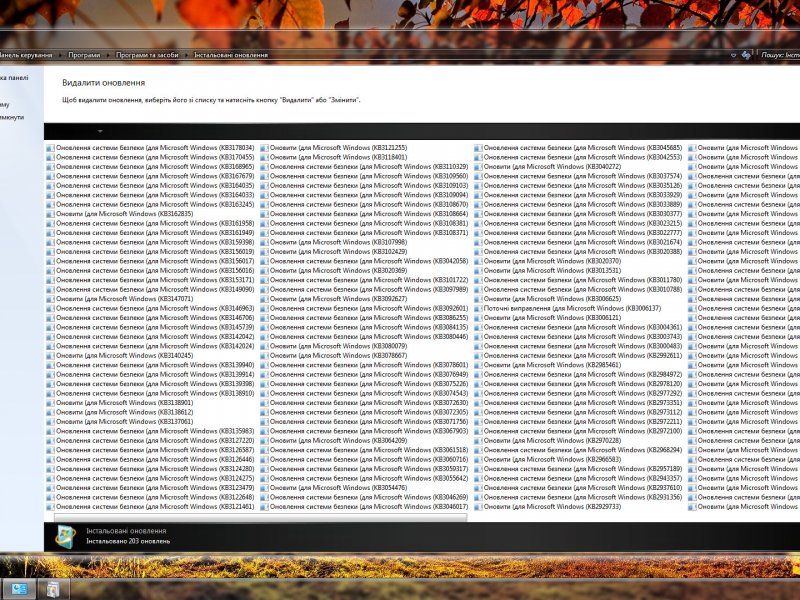The width and height of the screenshot is (800, 600).
Task: Click the icon next to update KB3147071
Action: (50, 299)
